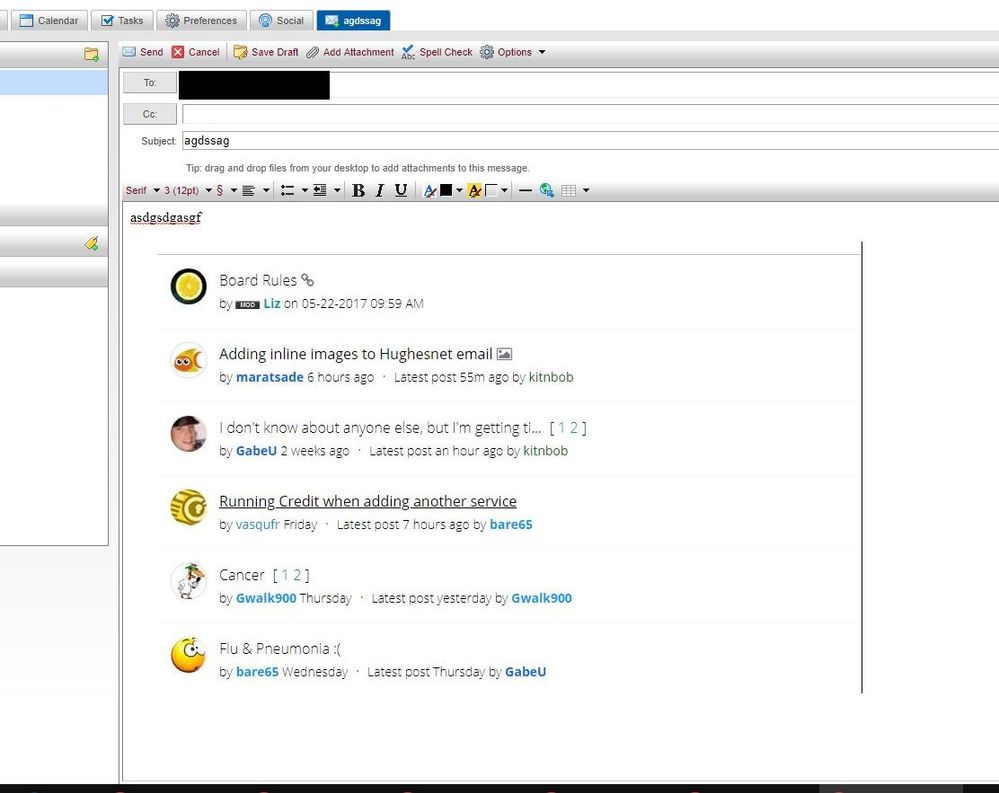
Task: Toggle bold formatting
Action: [x=358, y=190]
